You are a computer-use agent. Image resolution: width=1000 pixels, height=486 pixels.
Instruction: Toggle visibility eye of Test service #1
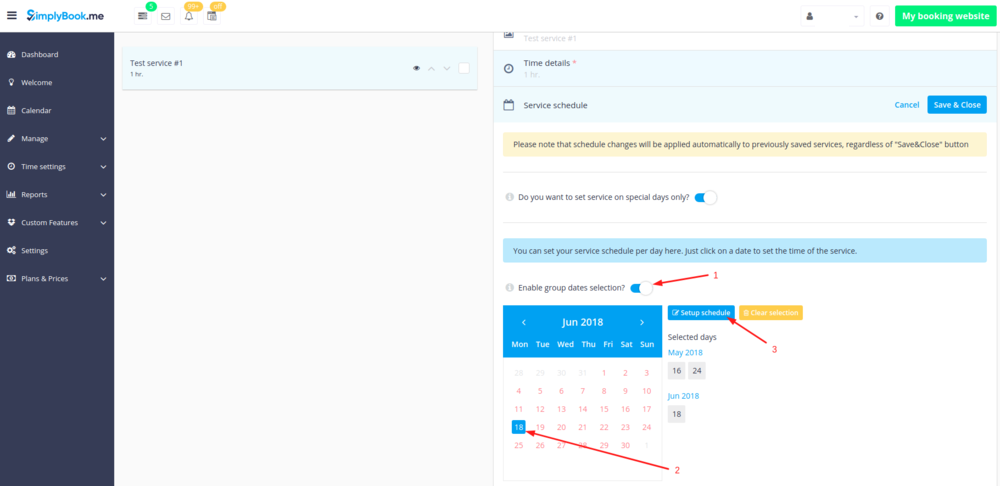pos(415,69)
